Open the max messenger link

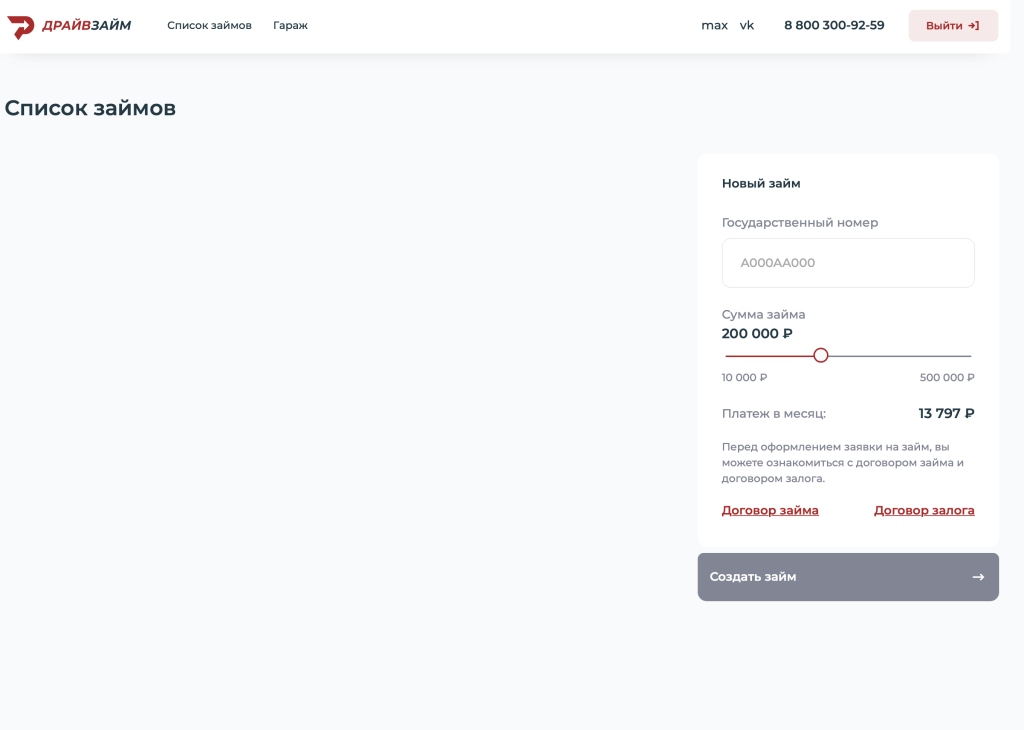714,26
